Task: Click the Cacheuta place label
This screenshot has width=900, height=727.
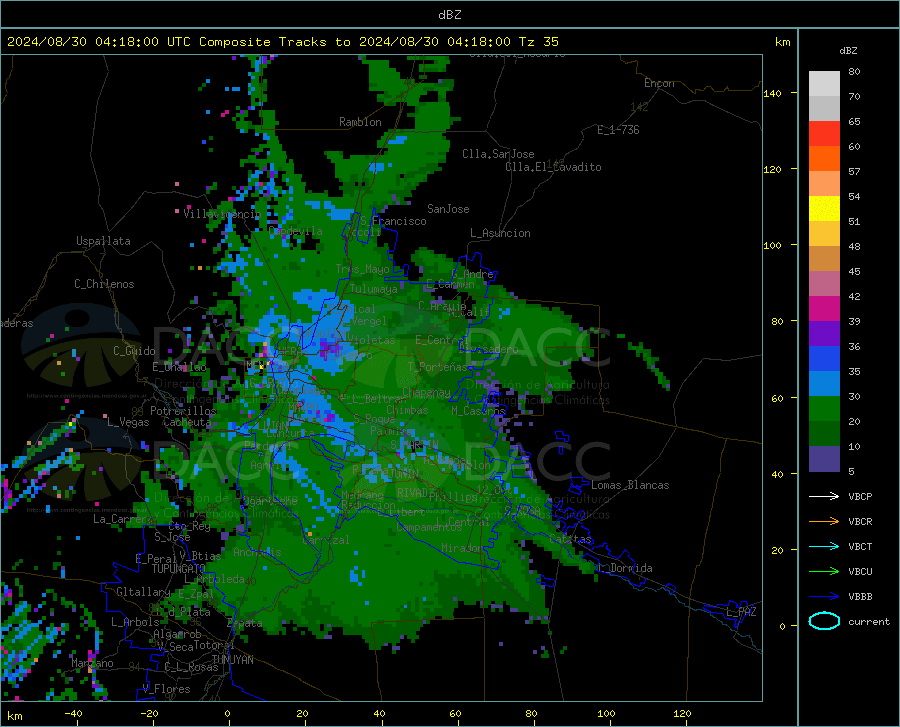Action: tap(187, 422)
